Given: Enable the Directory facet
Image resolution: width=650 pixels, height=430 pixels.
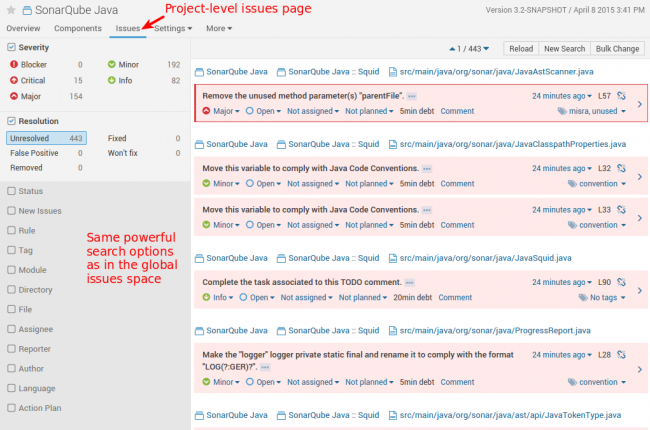Looking at the screenshot, I should pos(12,289).
